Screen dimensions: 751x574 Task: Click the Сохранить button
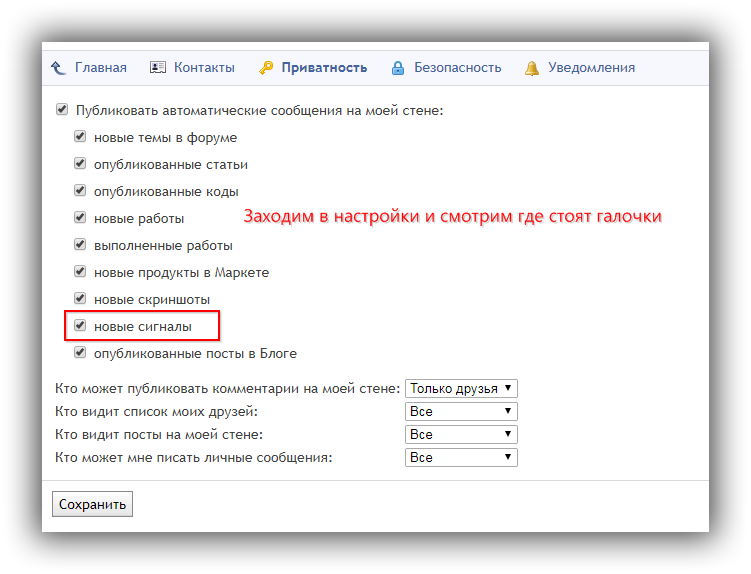[x=92, y=504]
